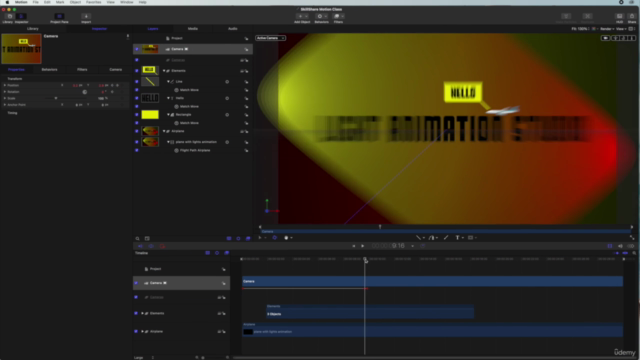
Task: Open the Filters toolbar menu
Action: (338, 17)
